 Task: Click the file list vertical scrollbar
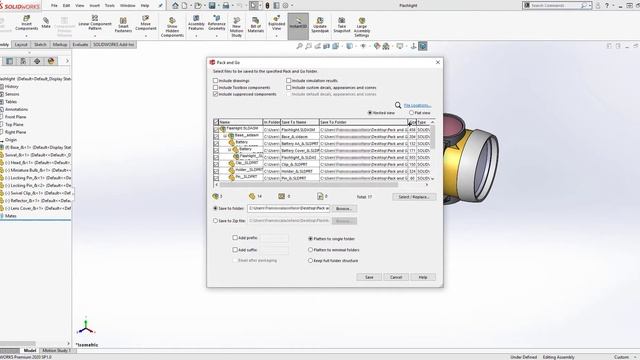pyautogui.click(x=433, y=137)
